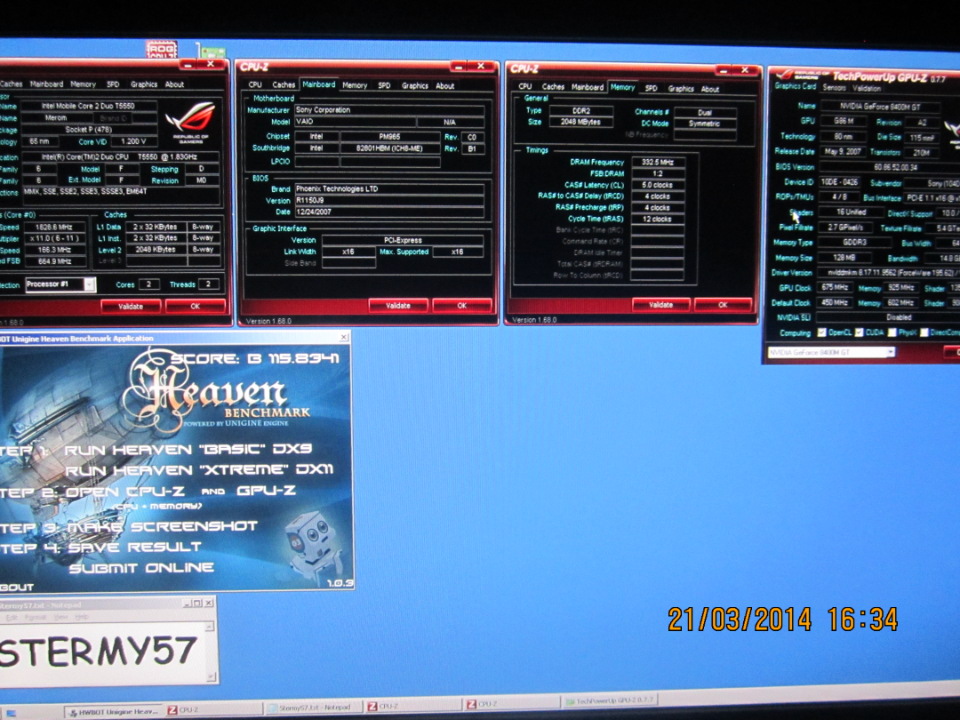Expand the NVIDIA GeForce 8400M GT dropdown in GPU-Z
960x720 pixels.
point(890,352)
